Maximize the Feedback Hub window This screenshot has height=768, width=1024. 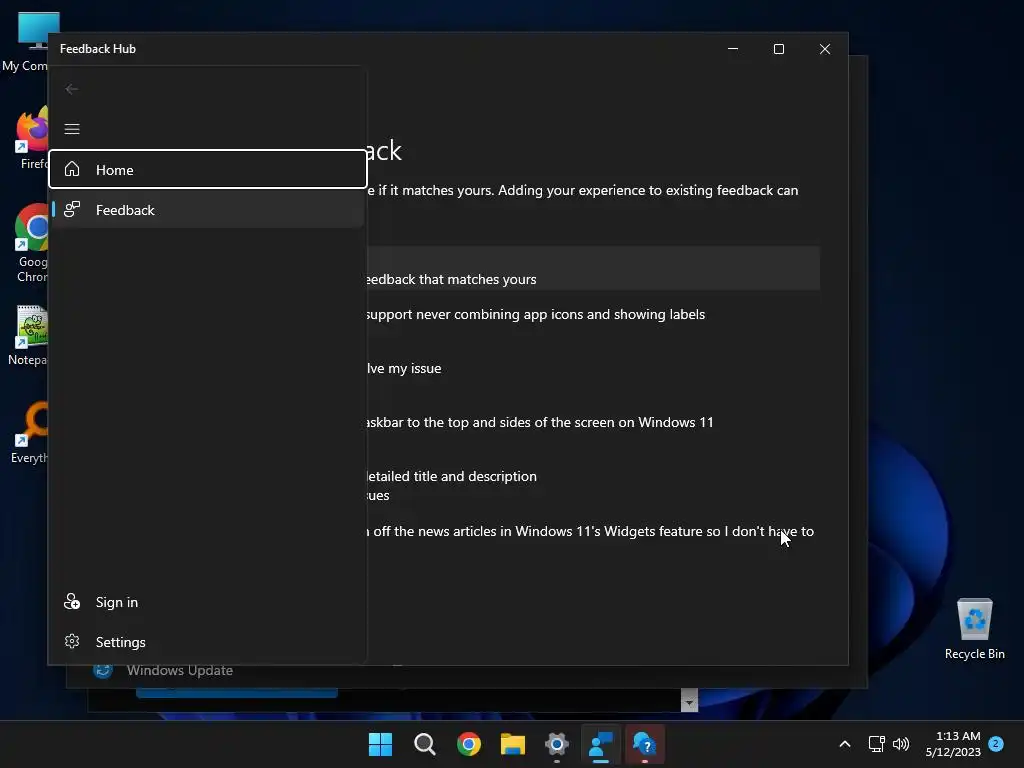(x=778, y=49)
